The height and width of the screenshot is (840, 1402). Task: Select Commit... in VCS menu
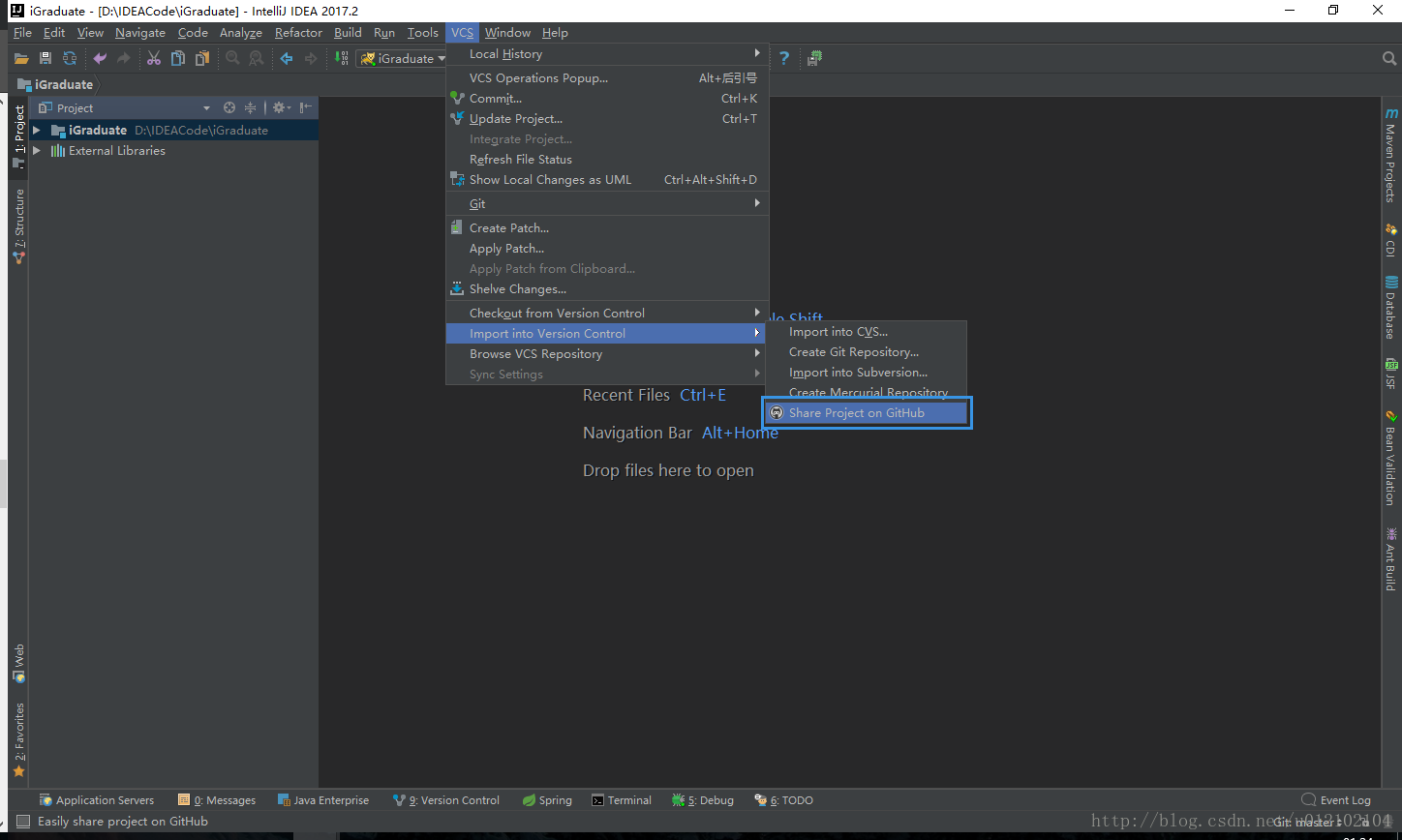click(607, 98)
